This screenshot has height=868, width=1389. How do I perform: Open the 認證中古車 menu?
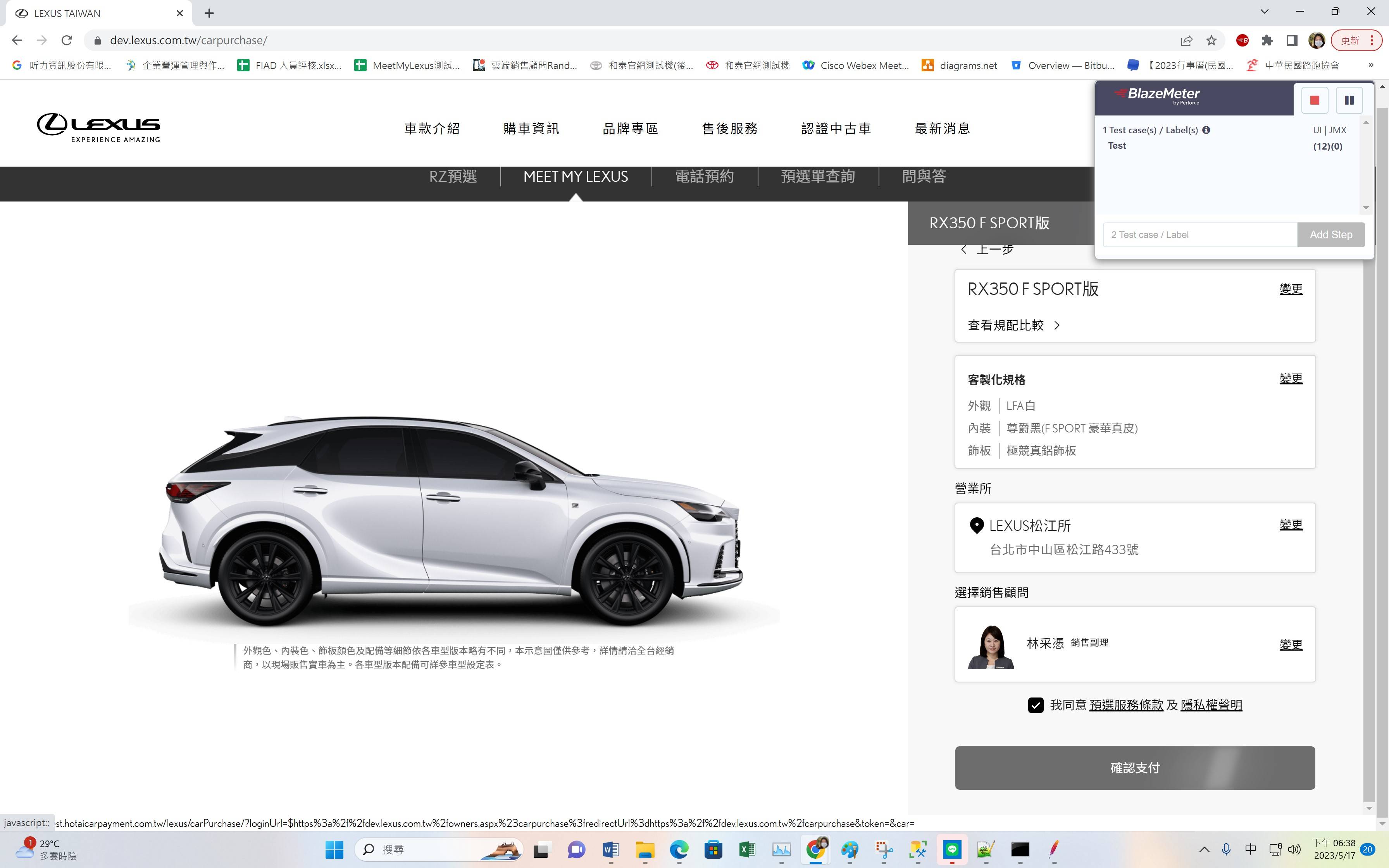836,129
